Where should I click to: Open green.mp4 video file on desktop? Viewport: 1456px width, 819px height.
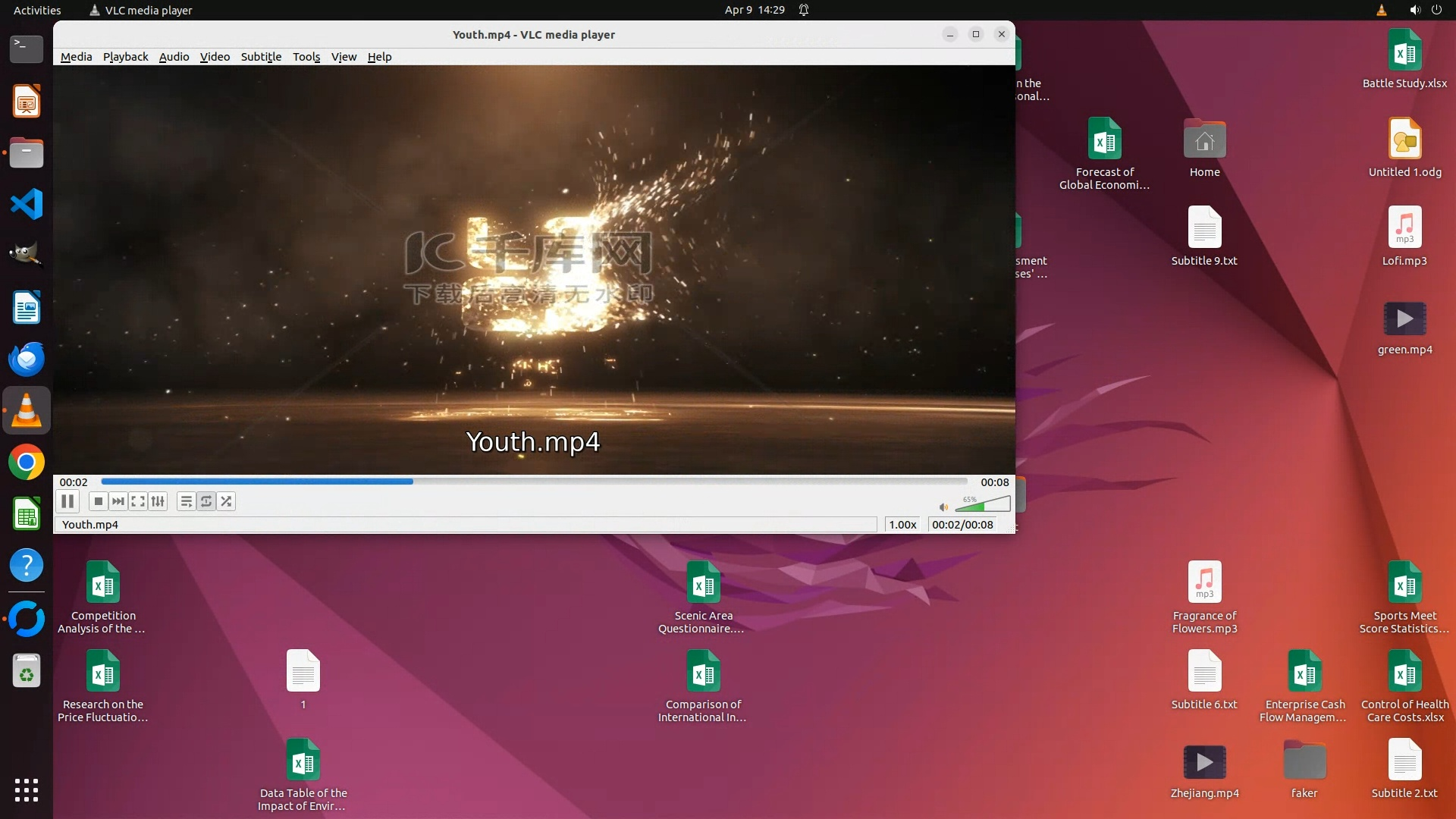[1404, 319]
